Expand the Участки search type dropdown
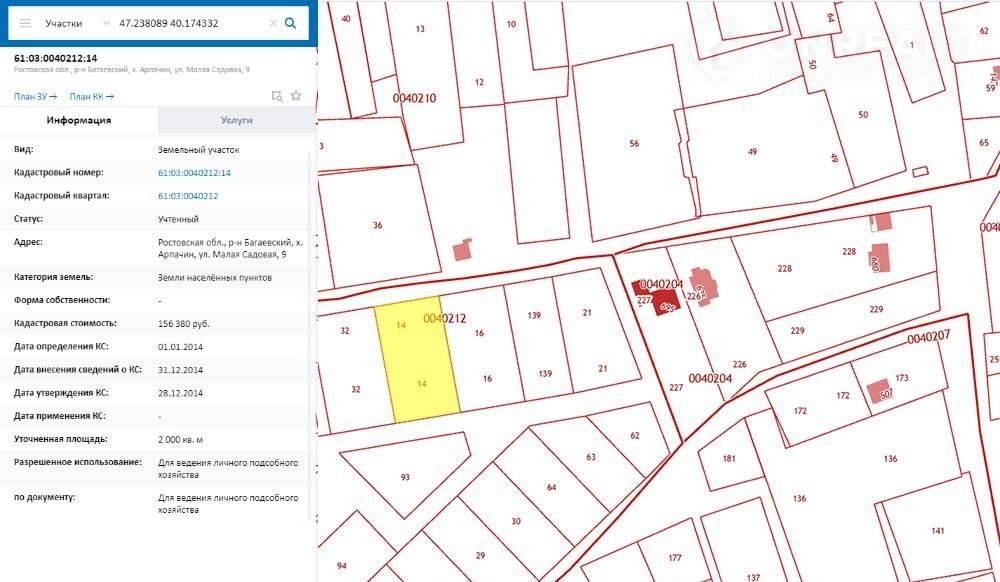The image size is (1000, 582). click(x=78, y=22)
